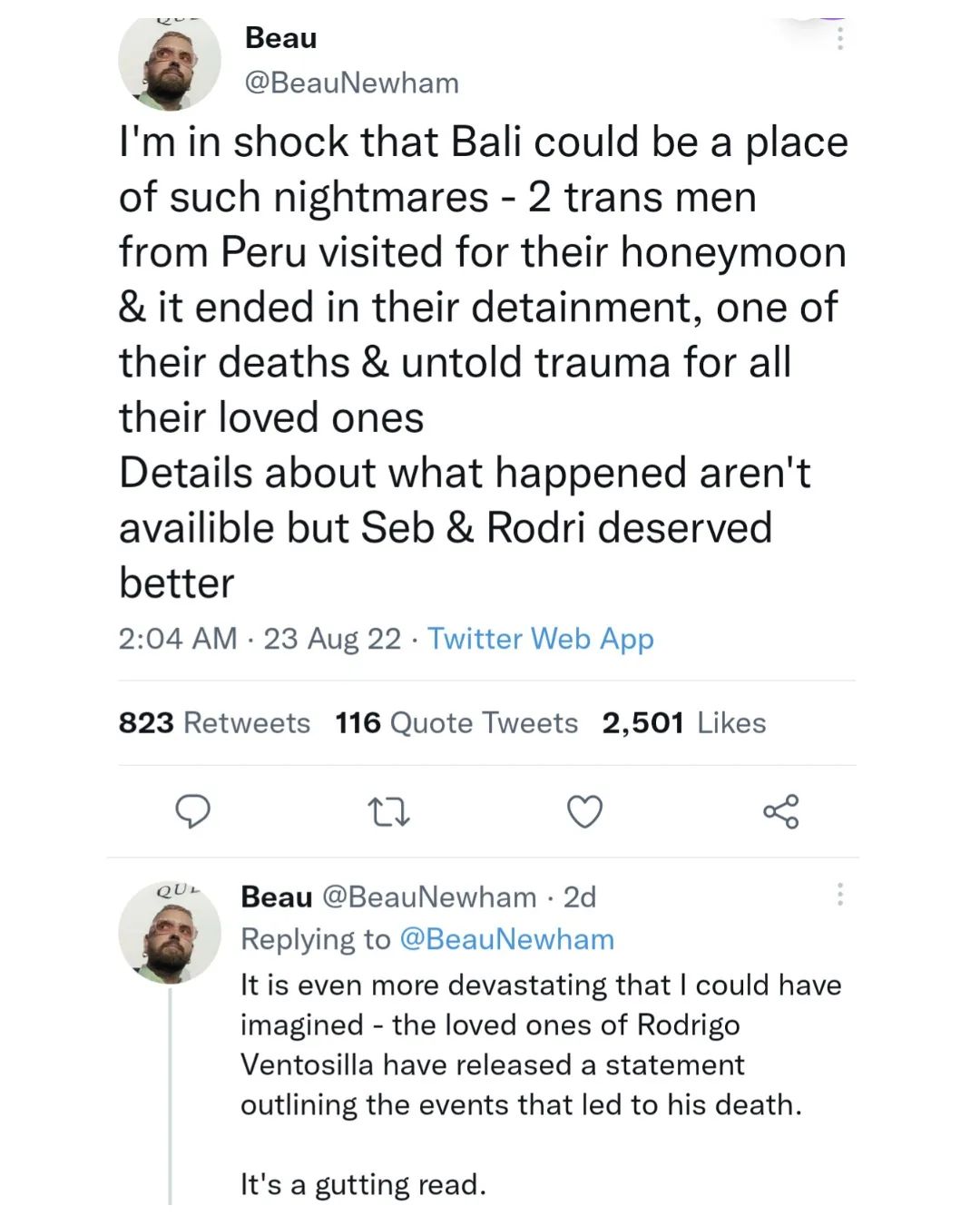Click the Beau name on the reply tweet
Image resolution: width=980 pixels, height=1225 pixels.
(276, 897)
